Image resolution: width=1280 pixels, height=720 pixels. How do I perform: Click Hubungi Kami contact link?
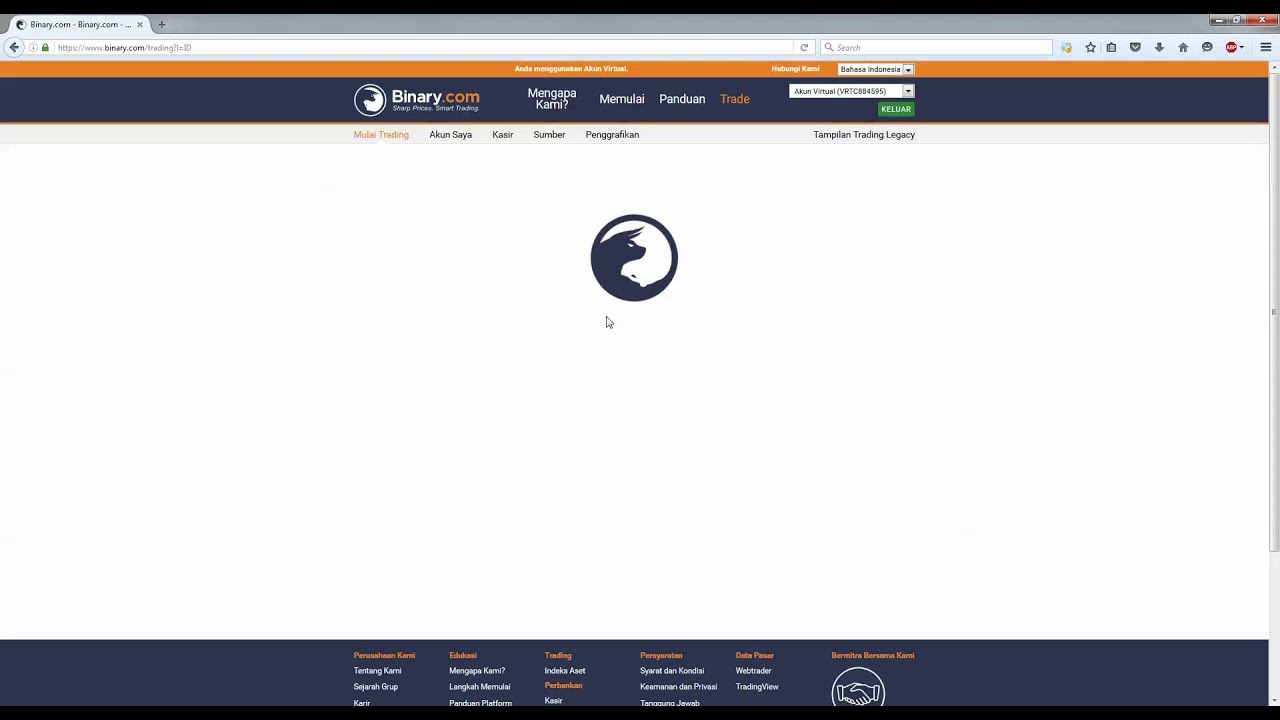(x=795, y=69)
